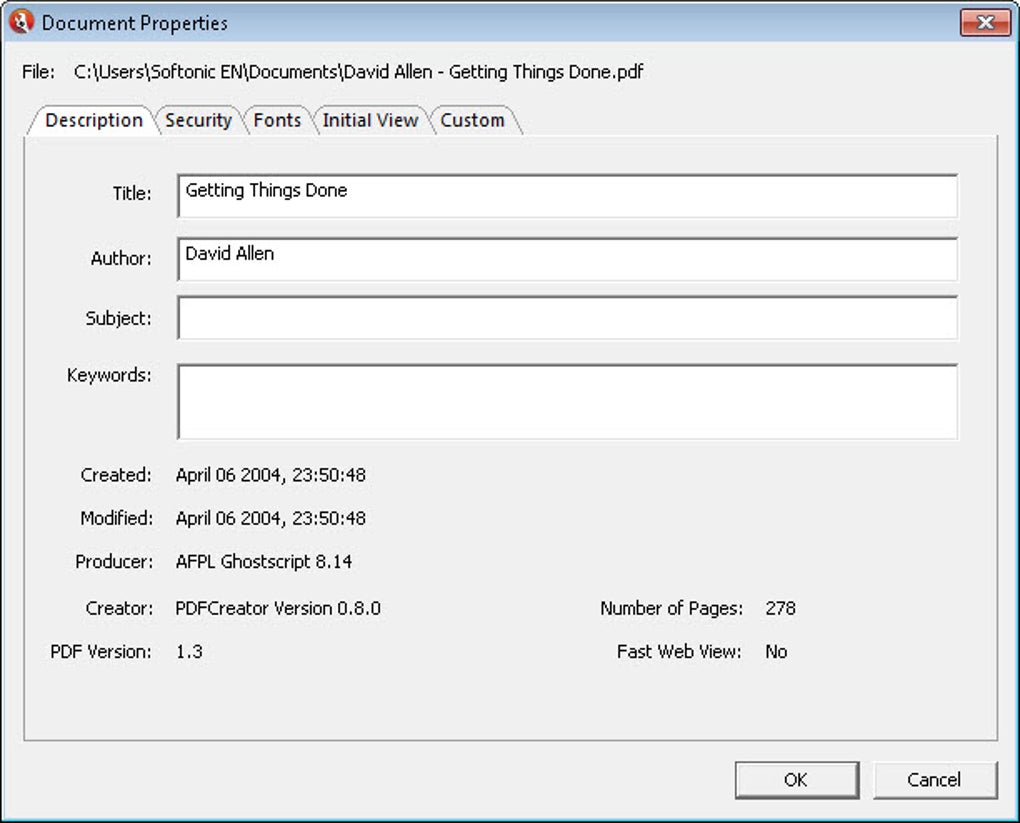Switch to the Initial View tab

(x=370, y=120)
